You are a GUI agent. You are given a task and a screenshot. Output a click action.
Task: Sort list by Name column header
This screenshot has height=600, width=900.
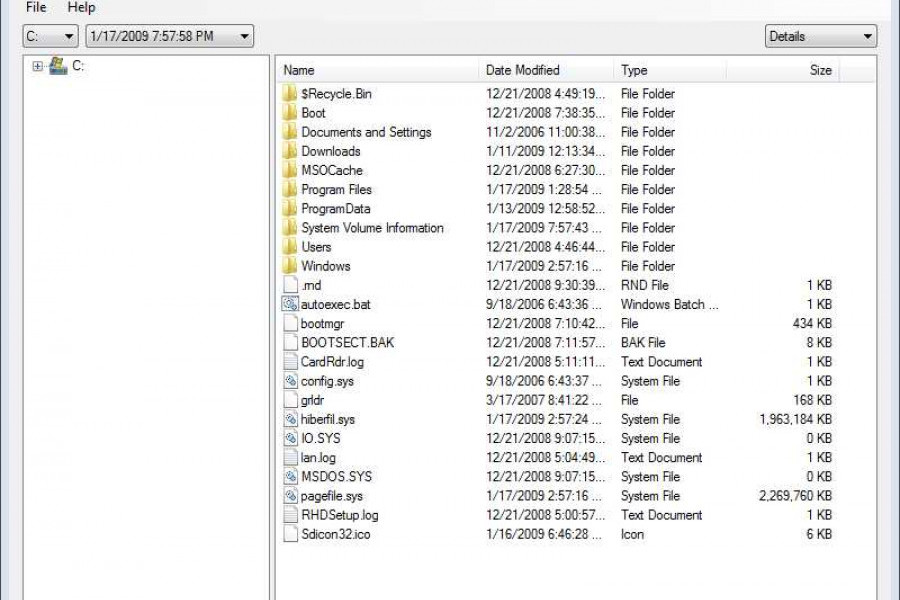pyautogui.click(x=378, y=71)
